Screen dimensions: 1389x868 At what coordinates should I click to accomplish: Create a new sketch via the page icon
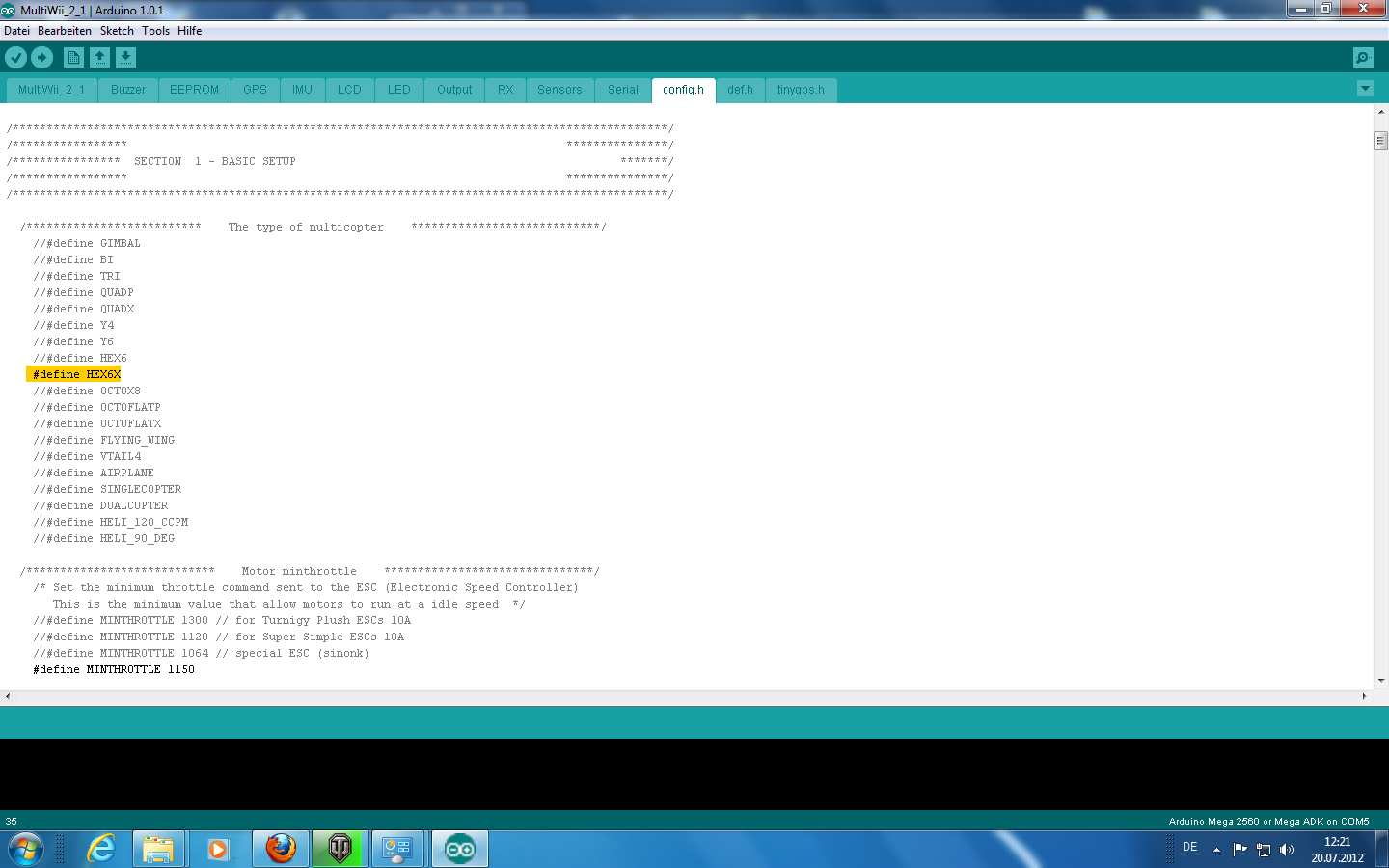click(74, 57)
